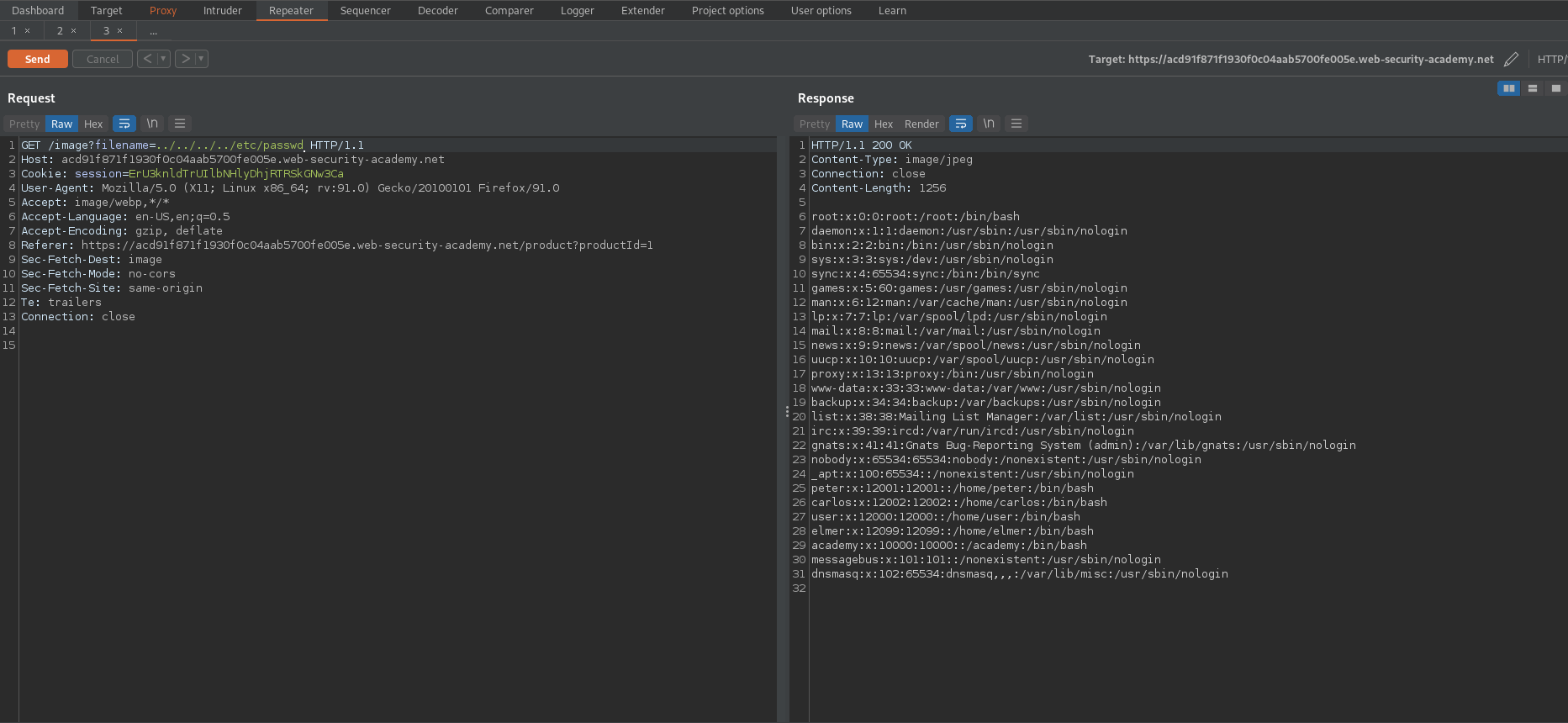Open the Extender tab
This screenshot has width=1568, height=723.
pos(643,10)
